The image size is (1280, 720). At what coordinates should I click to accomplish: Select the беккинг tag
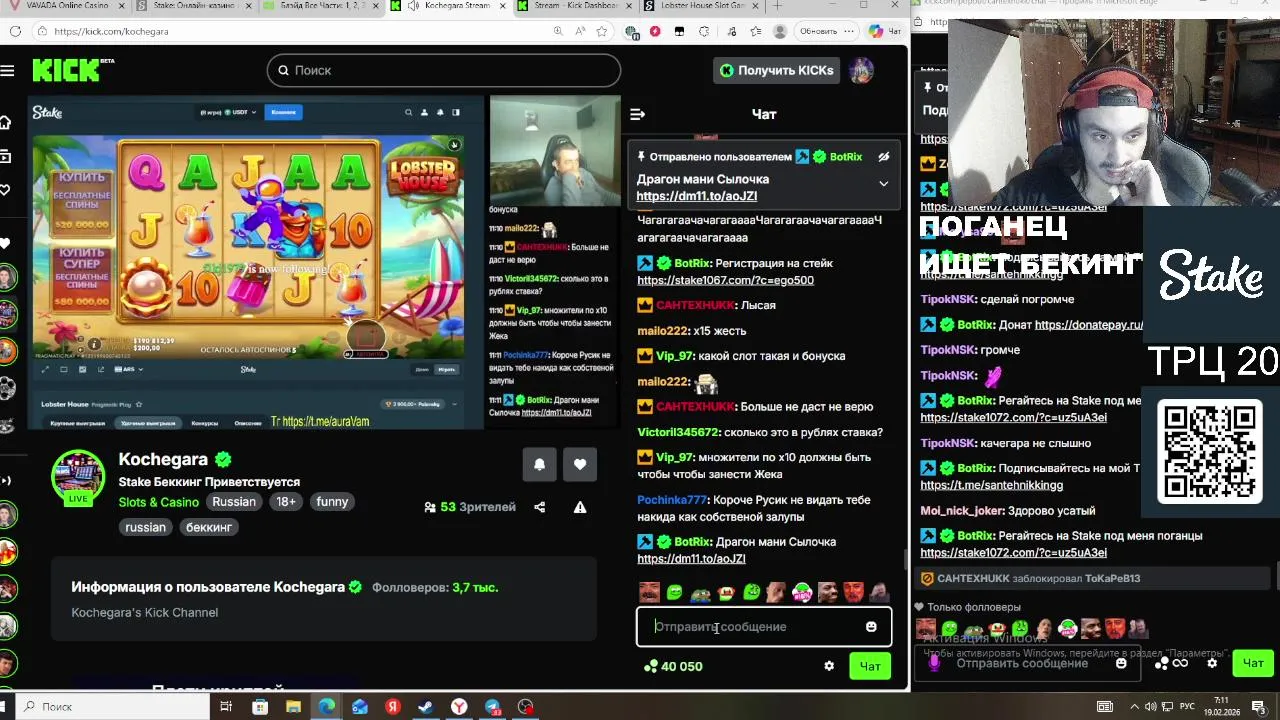[x=209, y=527]
